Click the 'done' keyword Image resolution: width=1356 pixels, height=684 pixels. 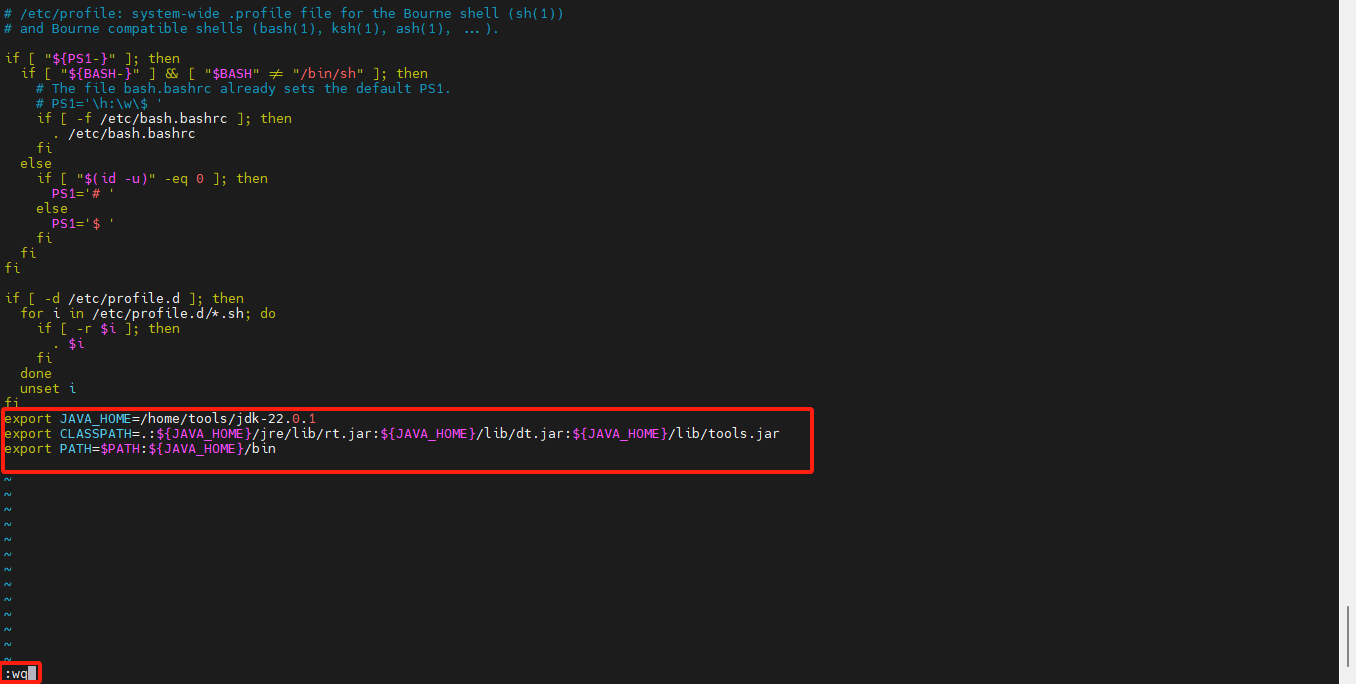(36, 373)
